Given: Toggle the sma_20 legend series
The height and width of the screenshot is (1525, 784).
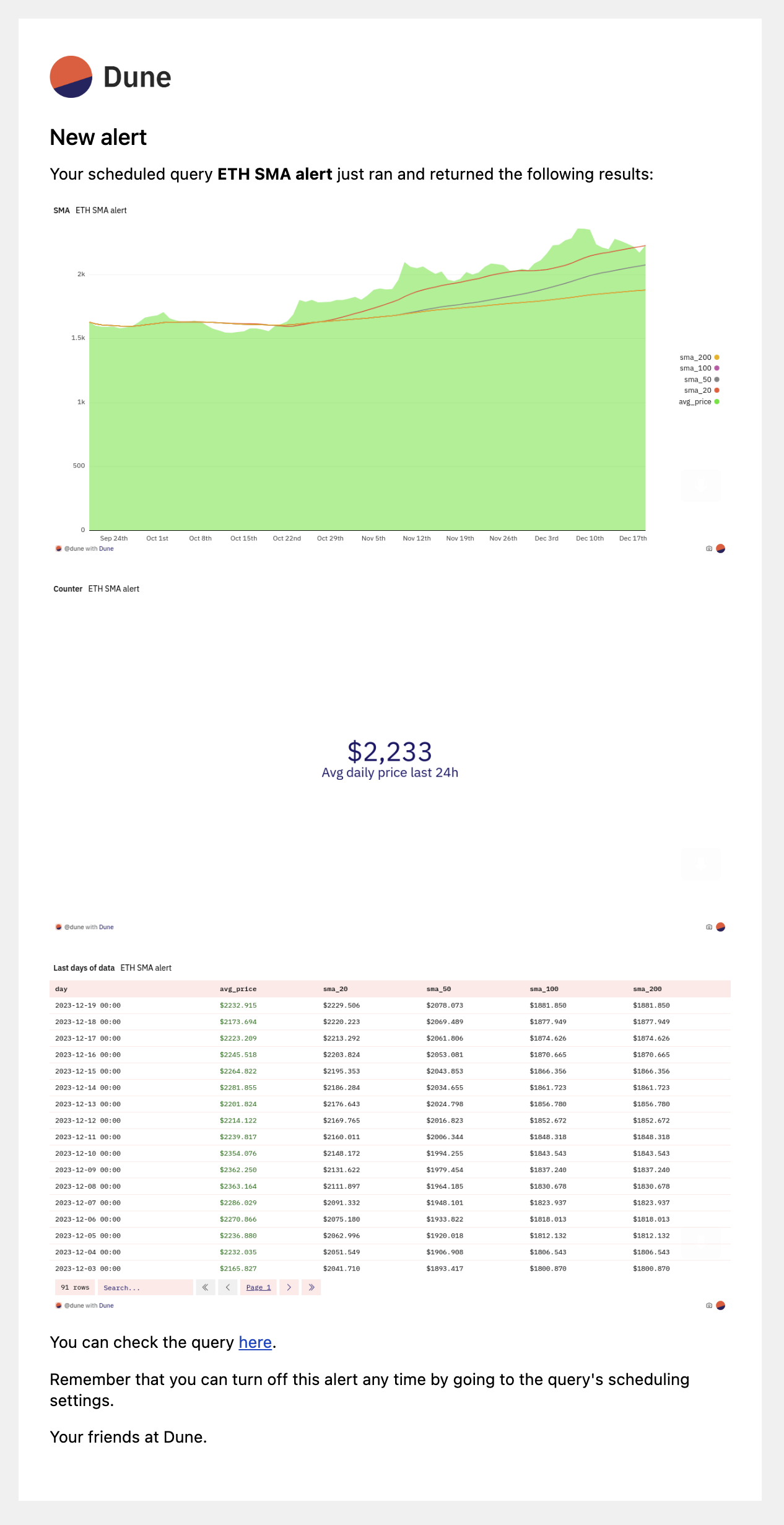Looking at the screenshot, I should pos(702,391).
